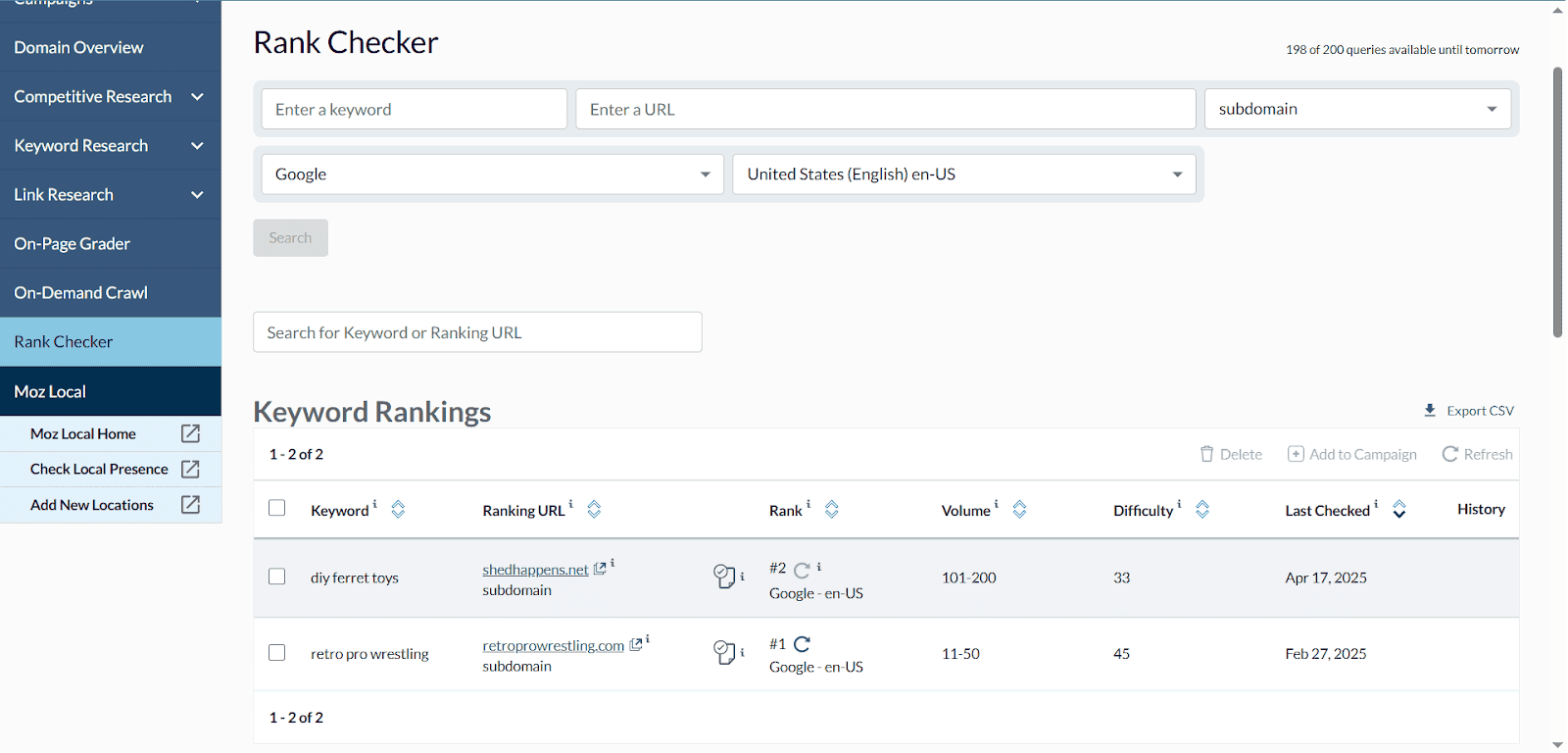1568x753 pixels.
Task: Sort by Rank column arrows
Action: tap(832, 509)
